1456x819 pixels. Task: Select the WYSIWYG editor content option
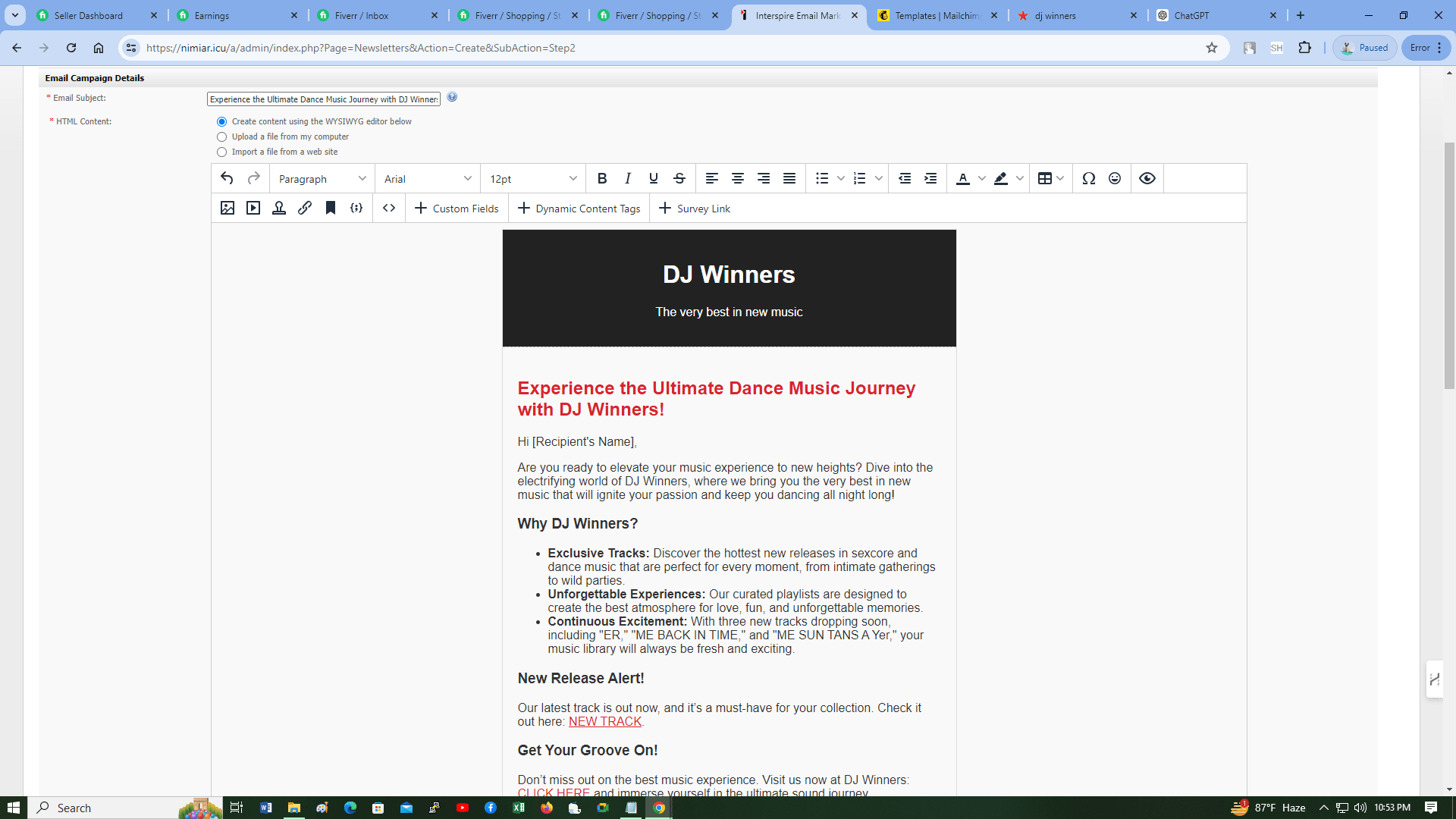click(221, 122)
